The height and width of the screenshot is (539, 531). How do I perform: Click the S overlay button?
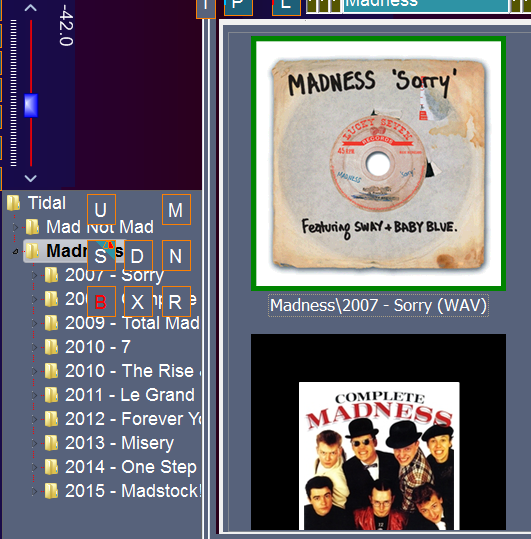pyautogui.click(x=101, y=255)
